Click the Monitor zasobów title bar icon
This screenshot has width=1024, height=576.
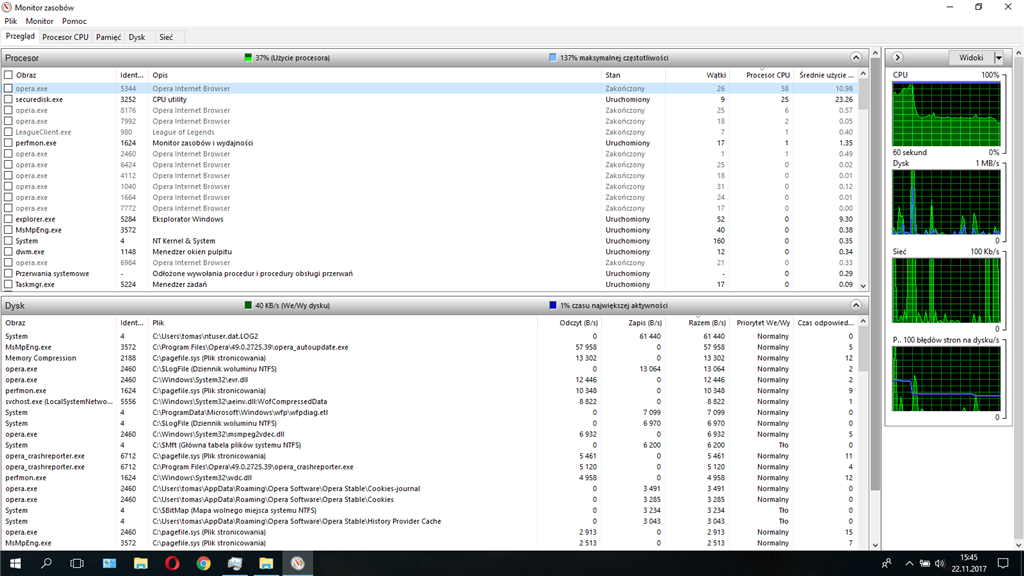7,7
